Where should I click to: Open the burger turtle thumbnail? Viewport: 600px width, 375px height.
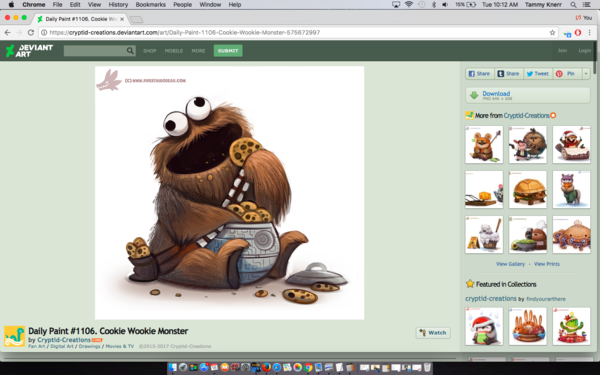[x=528, y=189]
